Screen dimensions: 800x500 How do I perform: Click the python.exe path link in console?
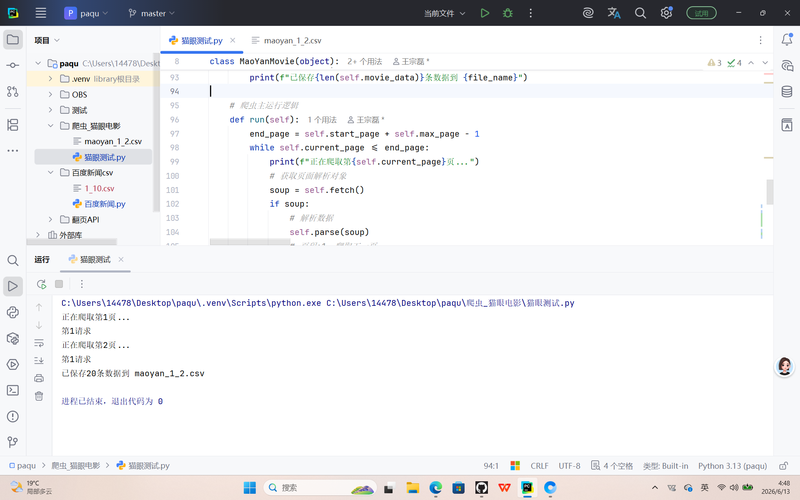click(191, 303)
